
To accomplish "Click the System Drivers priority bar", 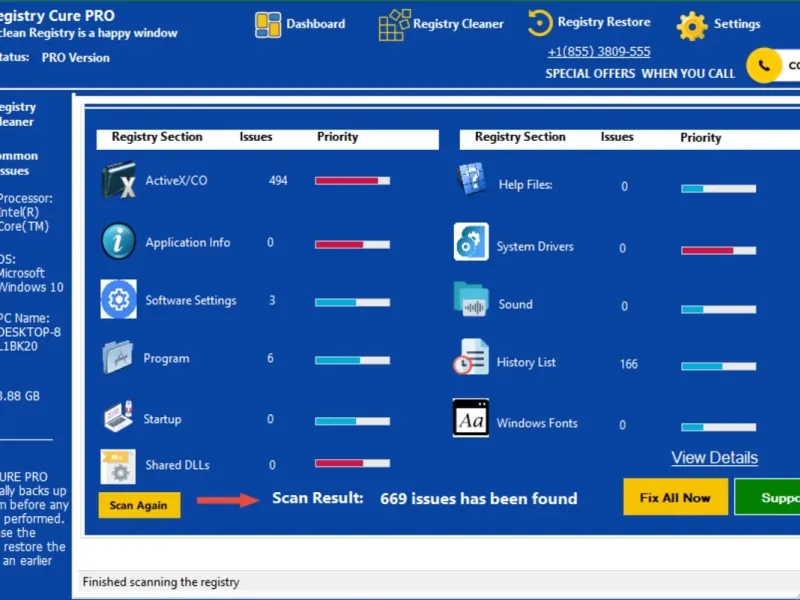I will [718, 250].
